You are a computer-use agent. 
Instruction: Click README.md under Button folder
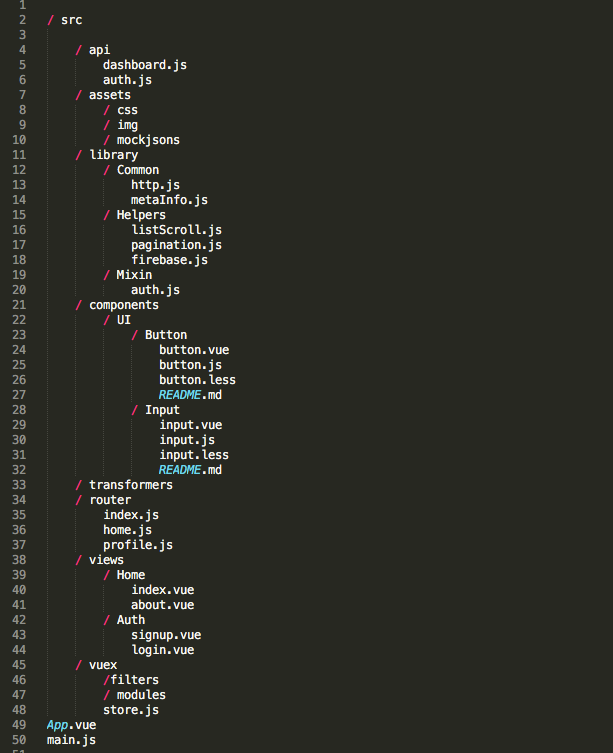coord(190,395)
